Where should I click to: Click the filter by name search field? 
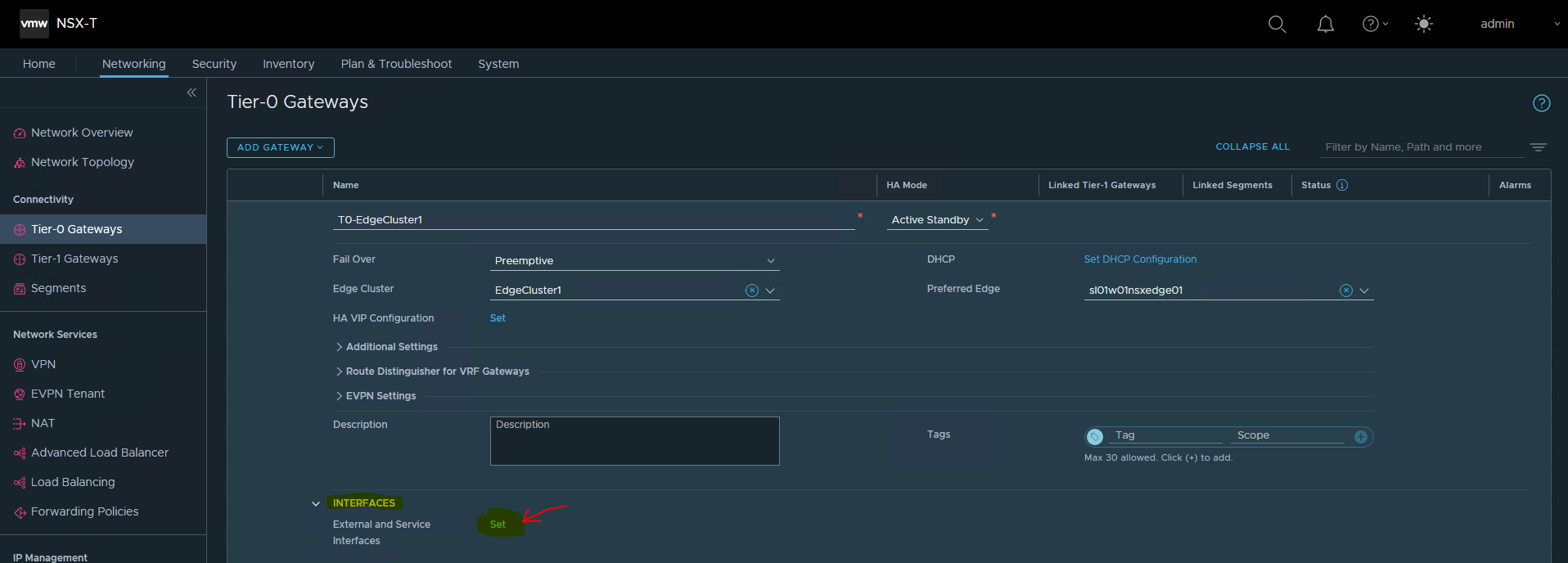pos(1423,147)
